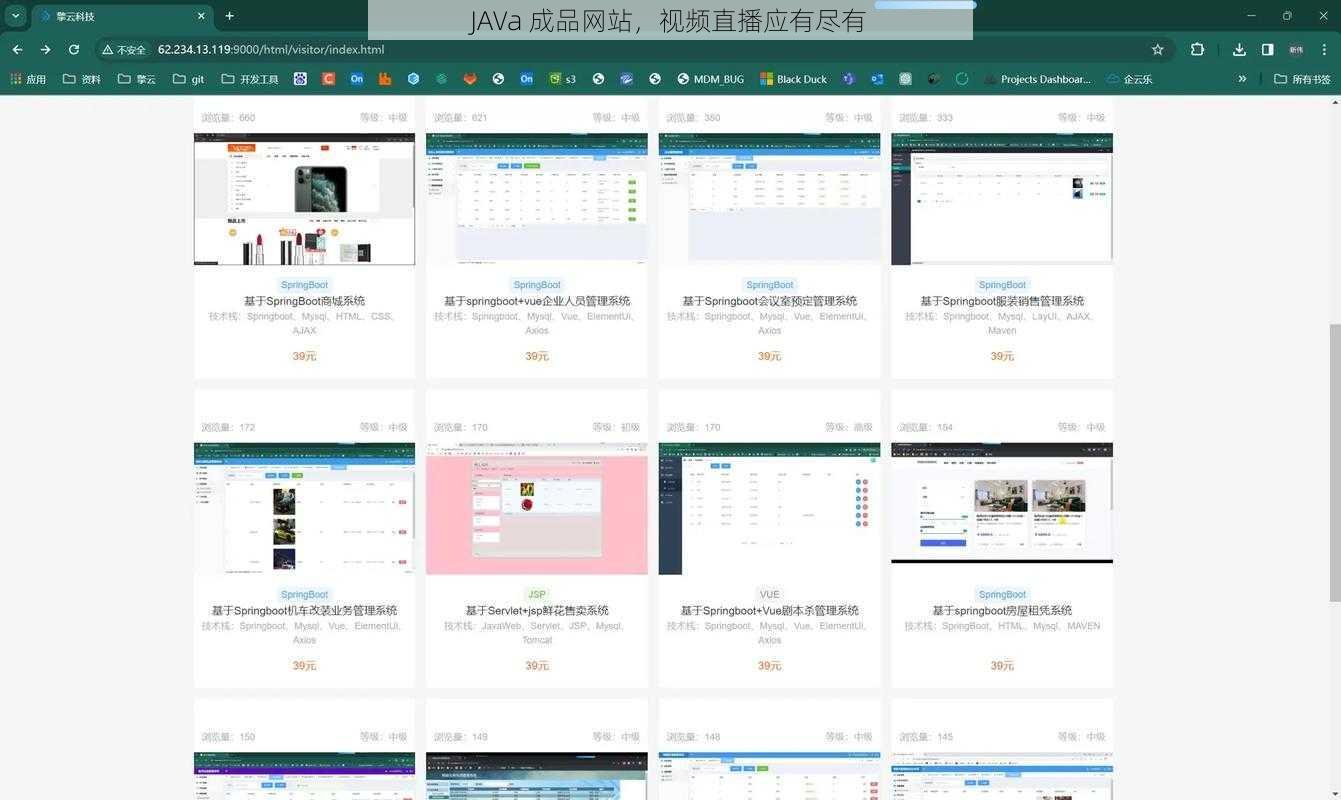Open the git bookmark folder
The height and width of the screenshot is (800, 1341).
[188, 79]
